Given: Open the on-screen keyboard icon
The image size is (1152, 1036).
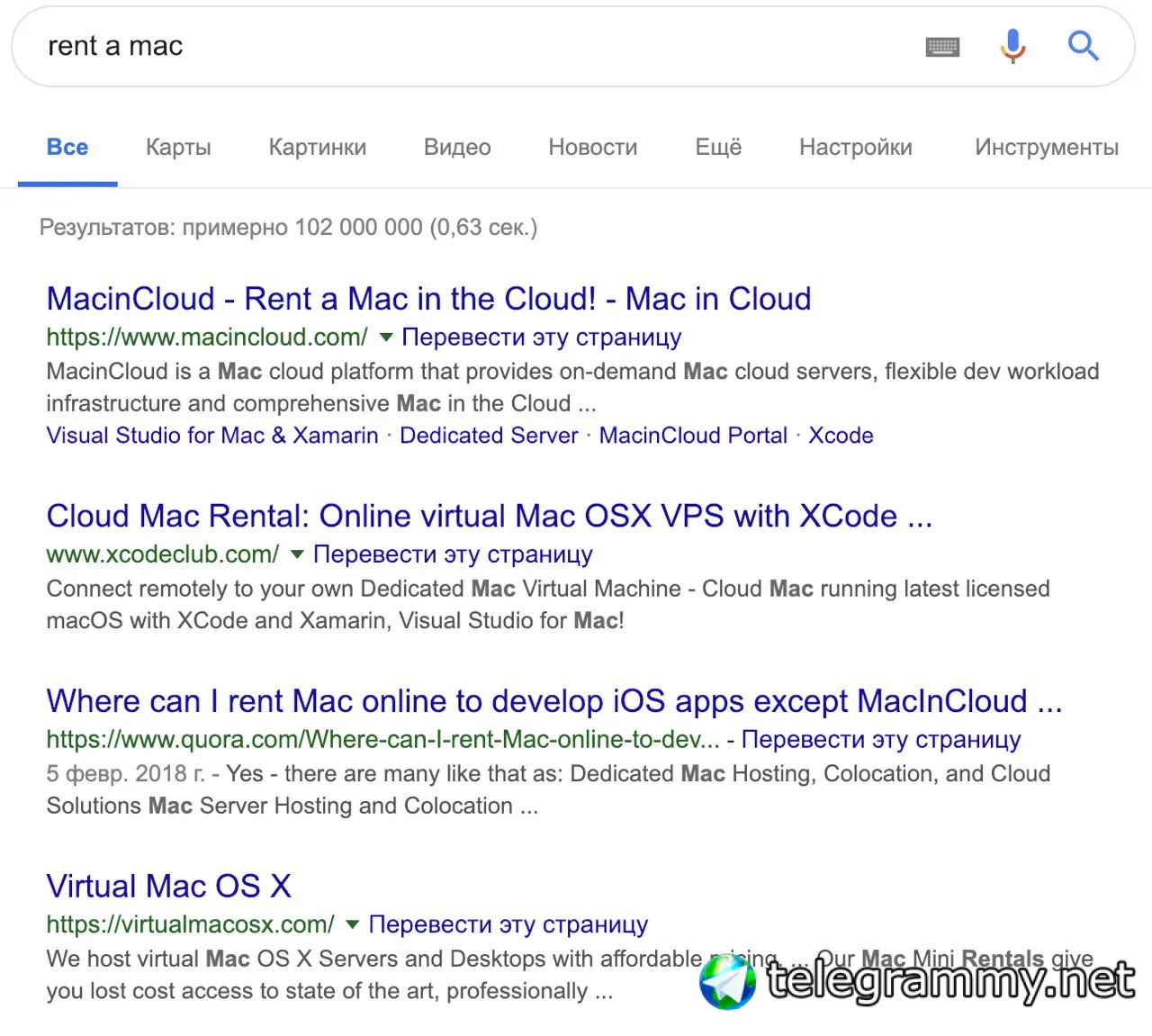Looking at the screenshot, I should [x=942, y=47].
